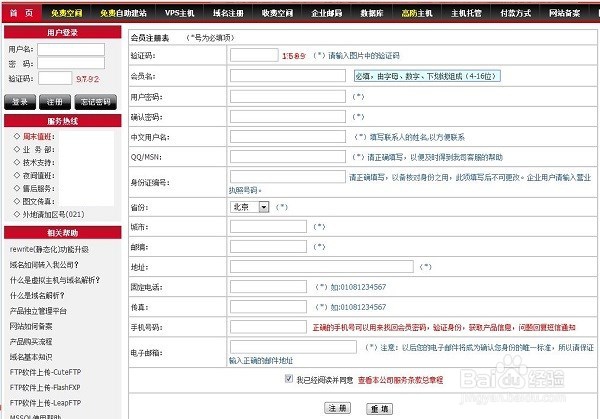Toggle the 我已经阅读并同意 checkbox
Viewport: 600px width, 419px height.
coord(289,379)
